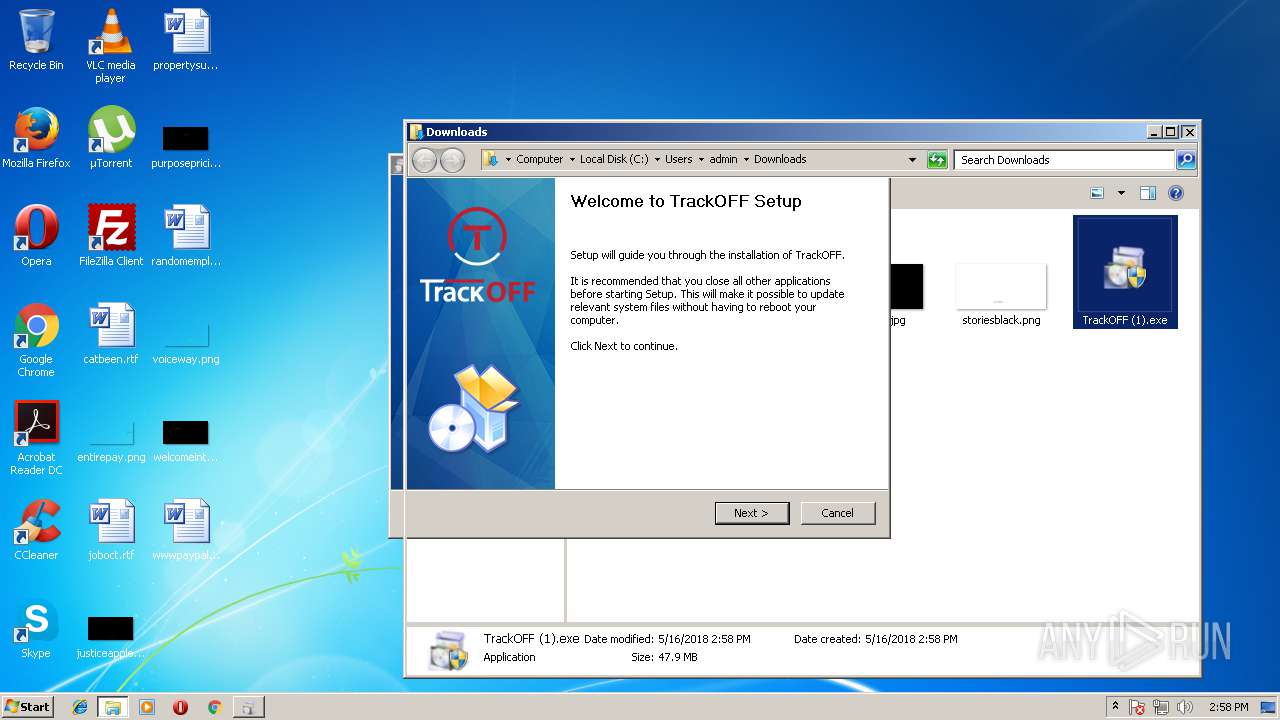Select Downloads breadcrumb in path

pos(780,159)
